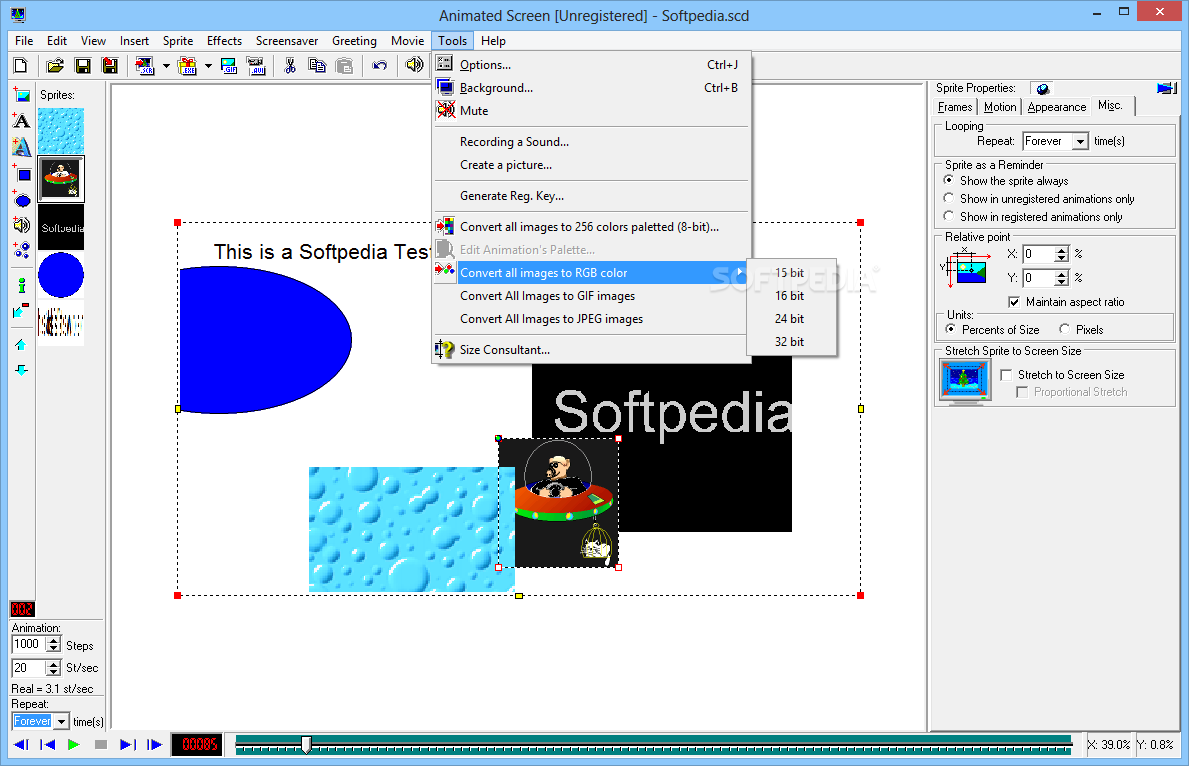The width and height of the screenshot is (1189, 766).
Task: Export animation as .AVI movie icon
Action: click(x=256, y=66)
